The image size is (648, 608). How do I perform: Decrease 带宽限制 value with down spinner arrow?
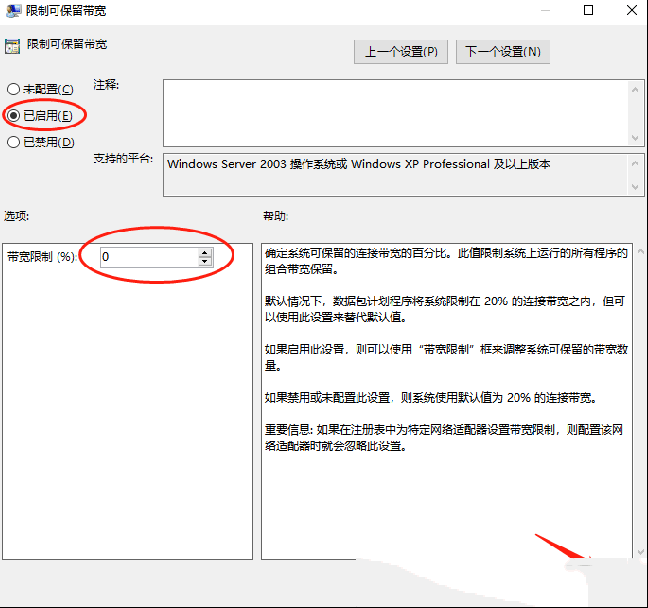(x=205, y=262)
